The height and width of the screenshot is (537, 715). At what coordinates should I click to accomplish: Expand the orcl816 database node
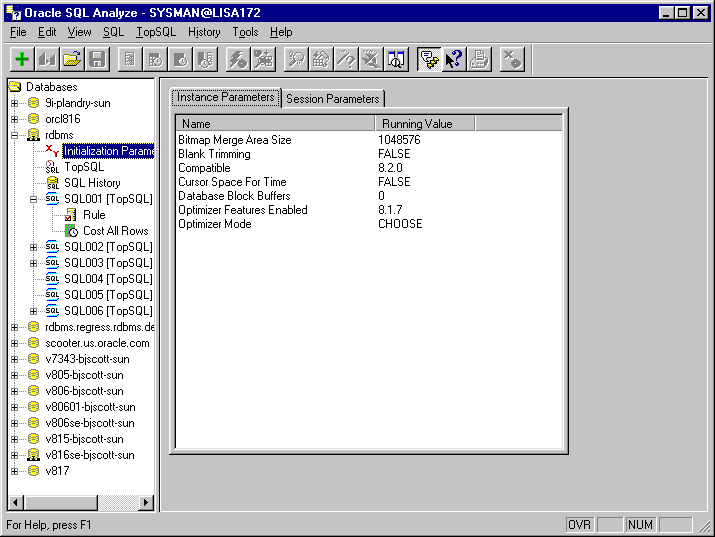15,119
